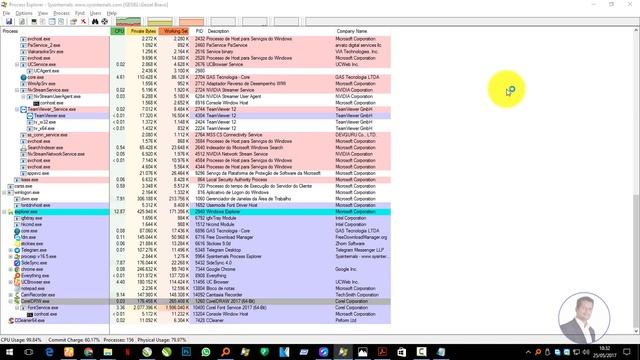Open the Process menu
The image size is (640, 360).
click(62, 13)
